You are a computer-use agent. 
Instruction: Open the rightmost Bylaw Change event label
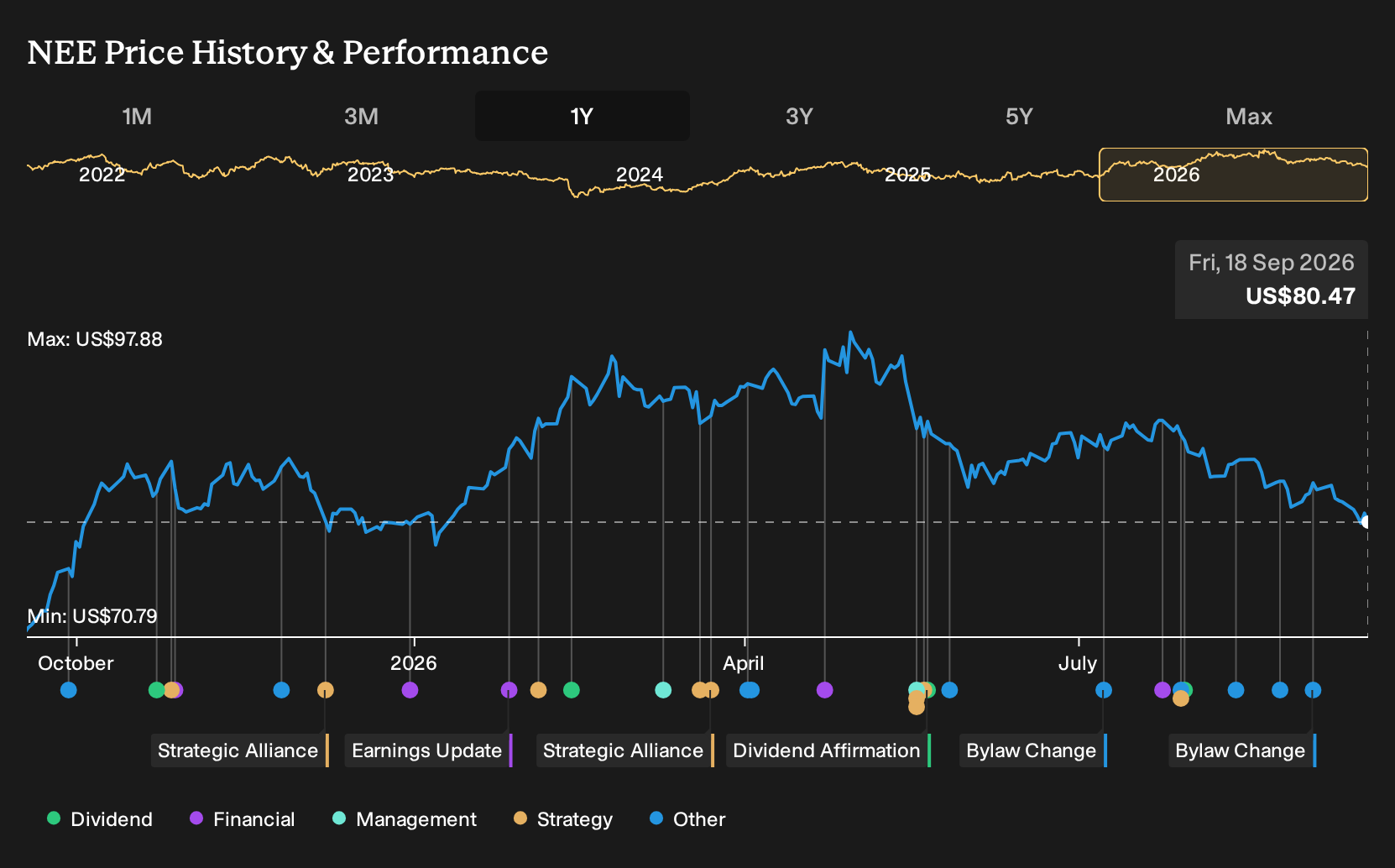(x=1242, y=750)
